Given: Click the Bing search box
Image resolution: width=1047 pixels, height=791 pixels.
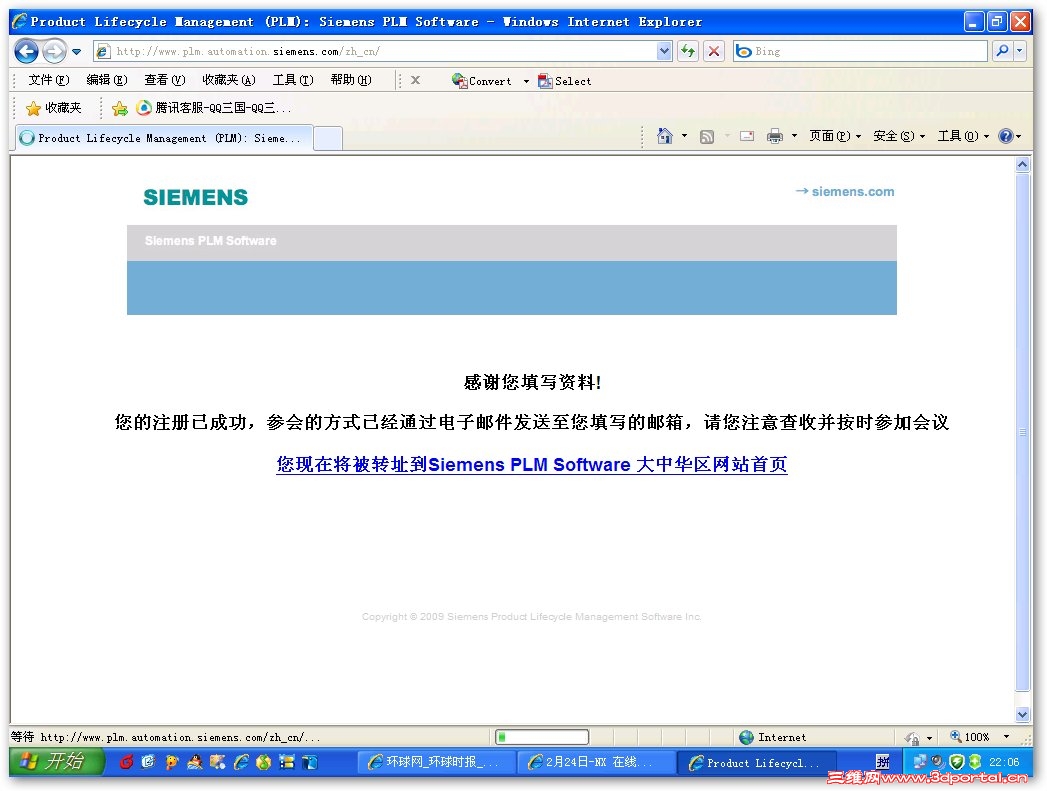Looking at the screenshot, I should [x=860, y=51].
